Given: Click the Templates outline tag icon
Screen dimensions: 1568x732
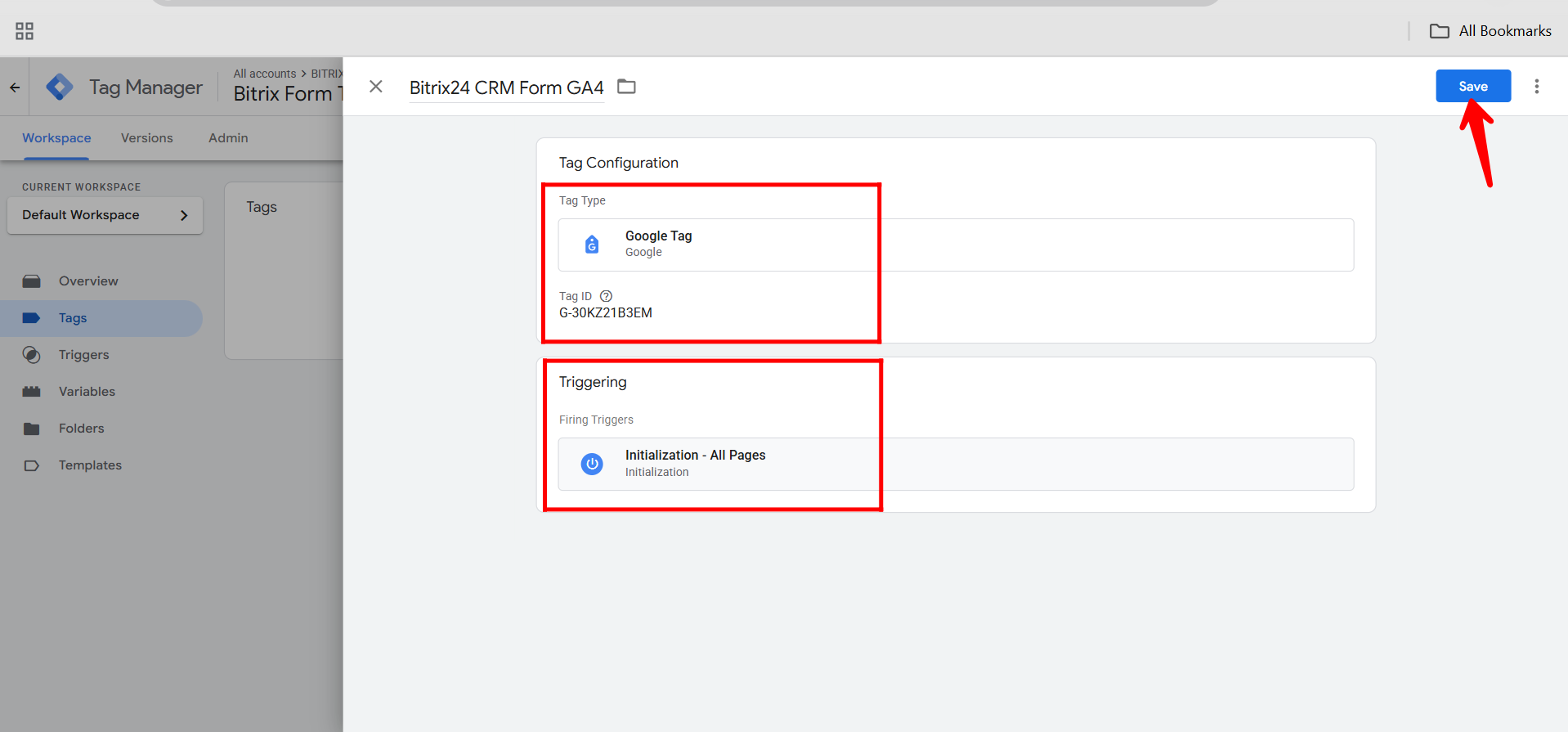Looking at the screenshot, I should point(32,465).
